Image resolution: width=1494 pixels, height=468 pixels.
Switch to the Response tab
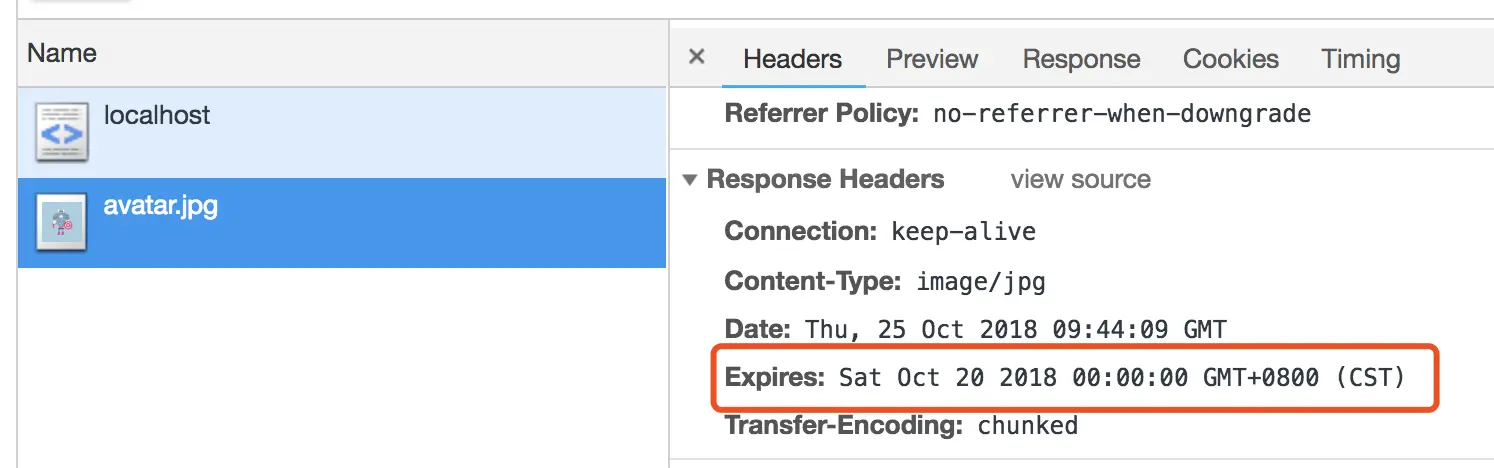click(x=1081, y=59)
